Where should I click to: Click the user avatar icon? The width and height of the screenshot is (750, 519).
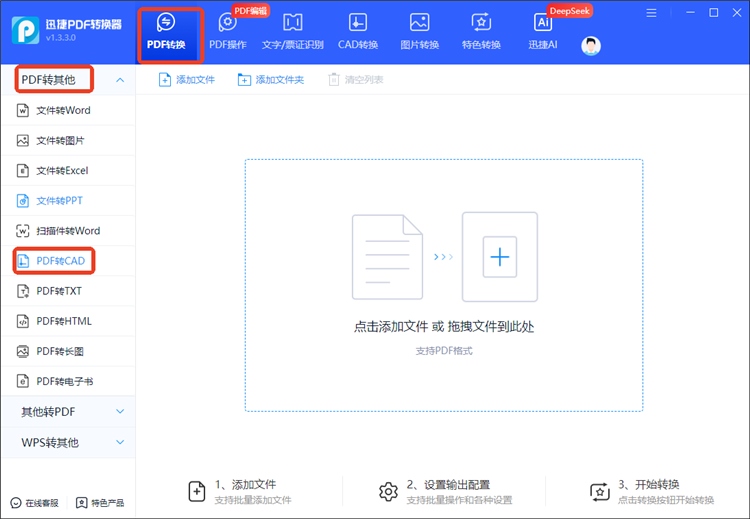(x=591, y=46)
